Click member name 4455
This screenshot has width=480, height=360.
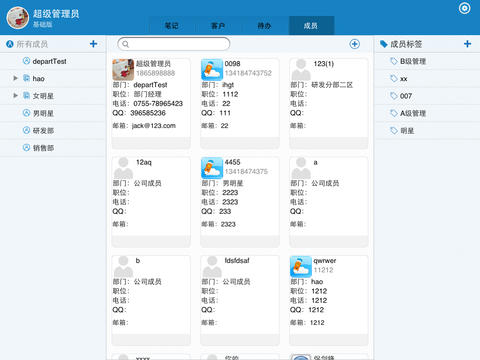(232, 162)
